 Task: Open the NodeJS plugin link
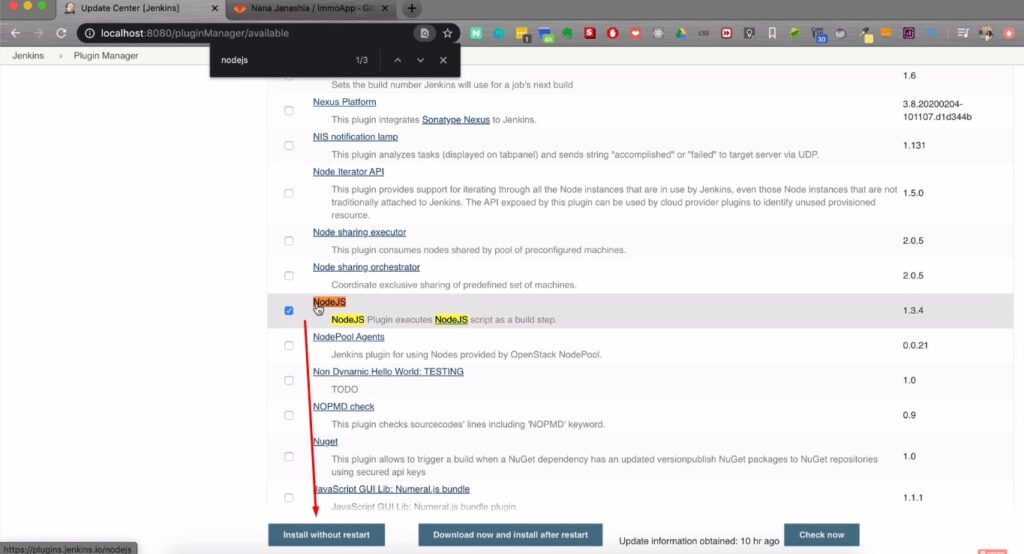click(x=329, y=302)
